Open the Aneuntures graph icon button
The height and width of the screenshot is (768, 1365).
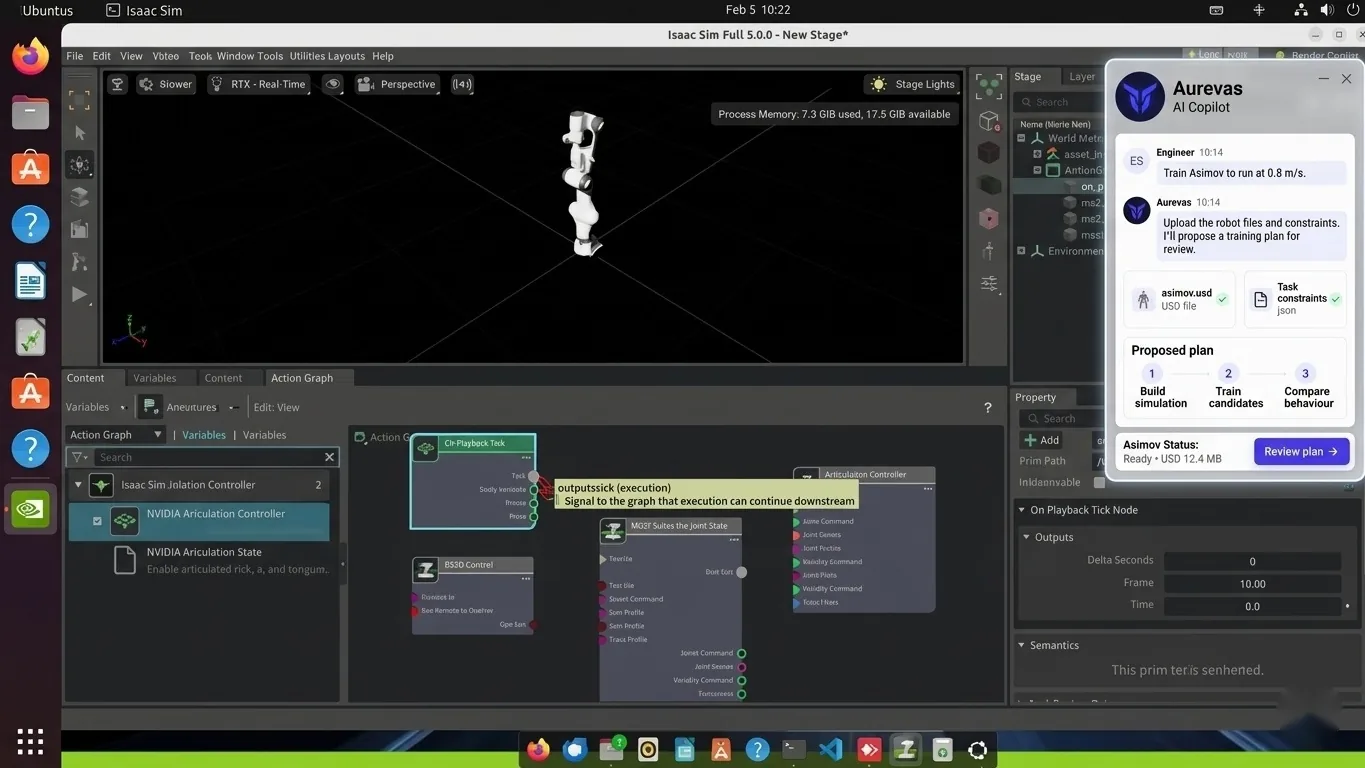(x=151, y=407)
